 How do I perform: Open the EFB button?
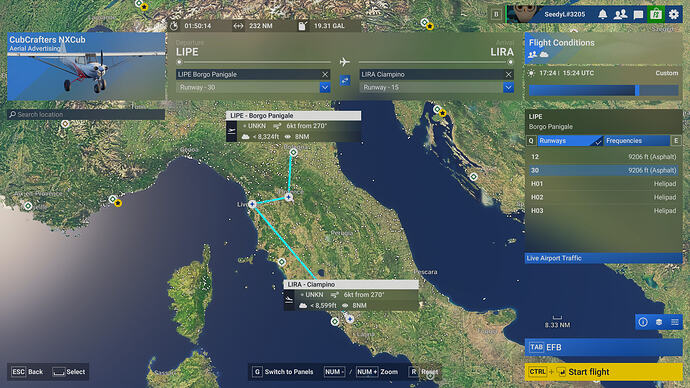click(x=603, y=347)
